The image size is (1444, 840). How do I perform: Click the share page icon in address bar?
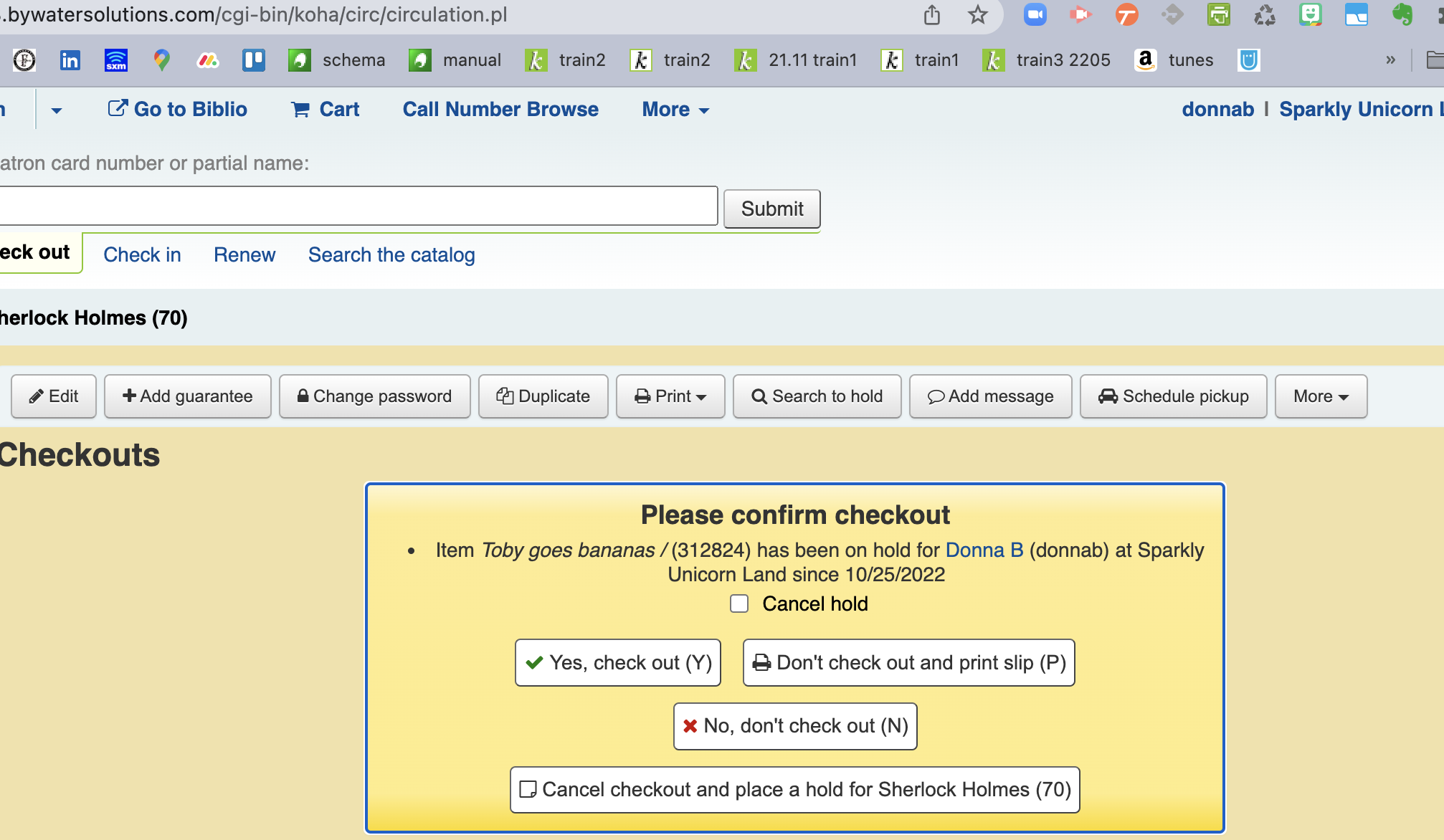(x=931, y=14)
